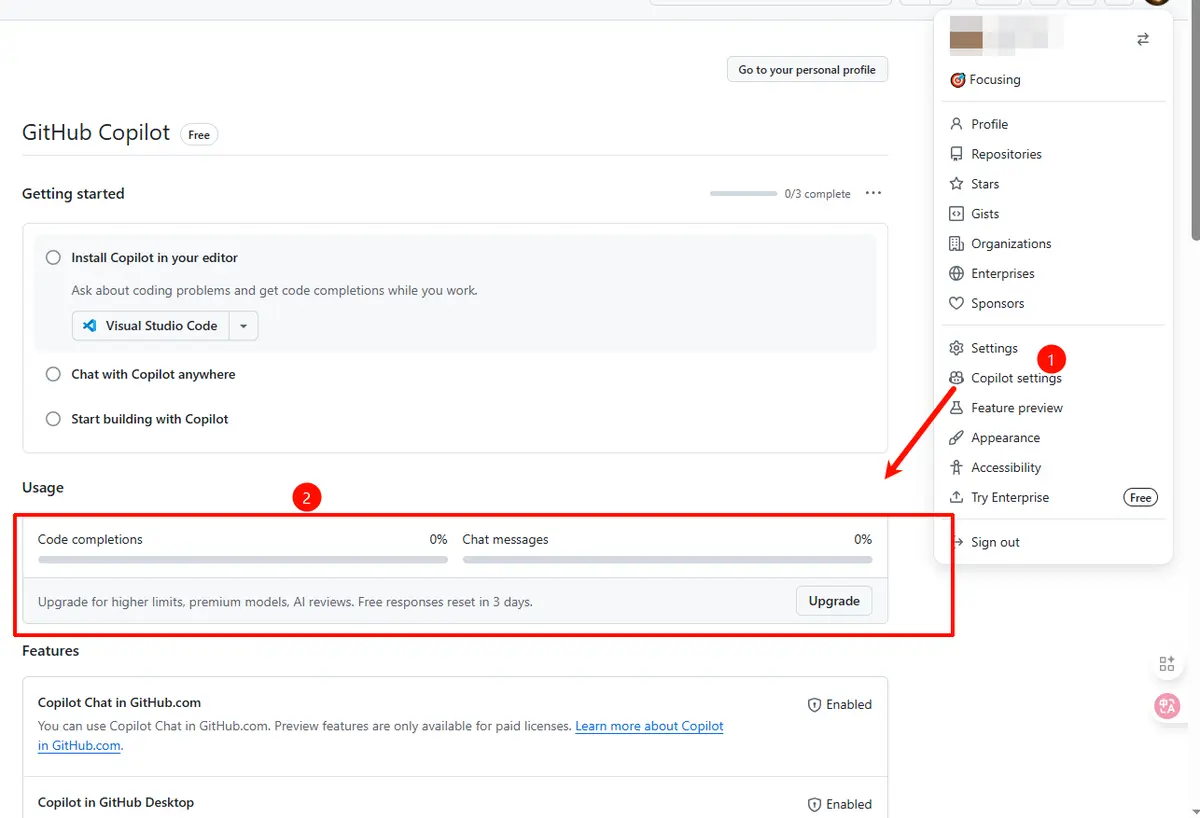
Task: Click the Features section heading
Action: click(50, 651)
